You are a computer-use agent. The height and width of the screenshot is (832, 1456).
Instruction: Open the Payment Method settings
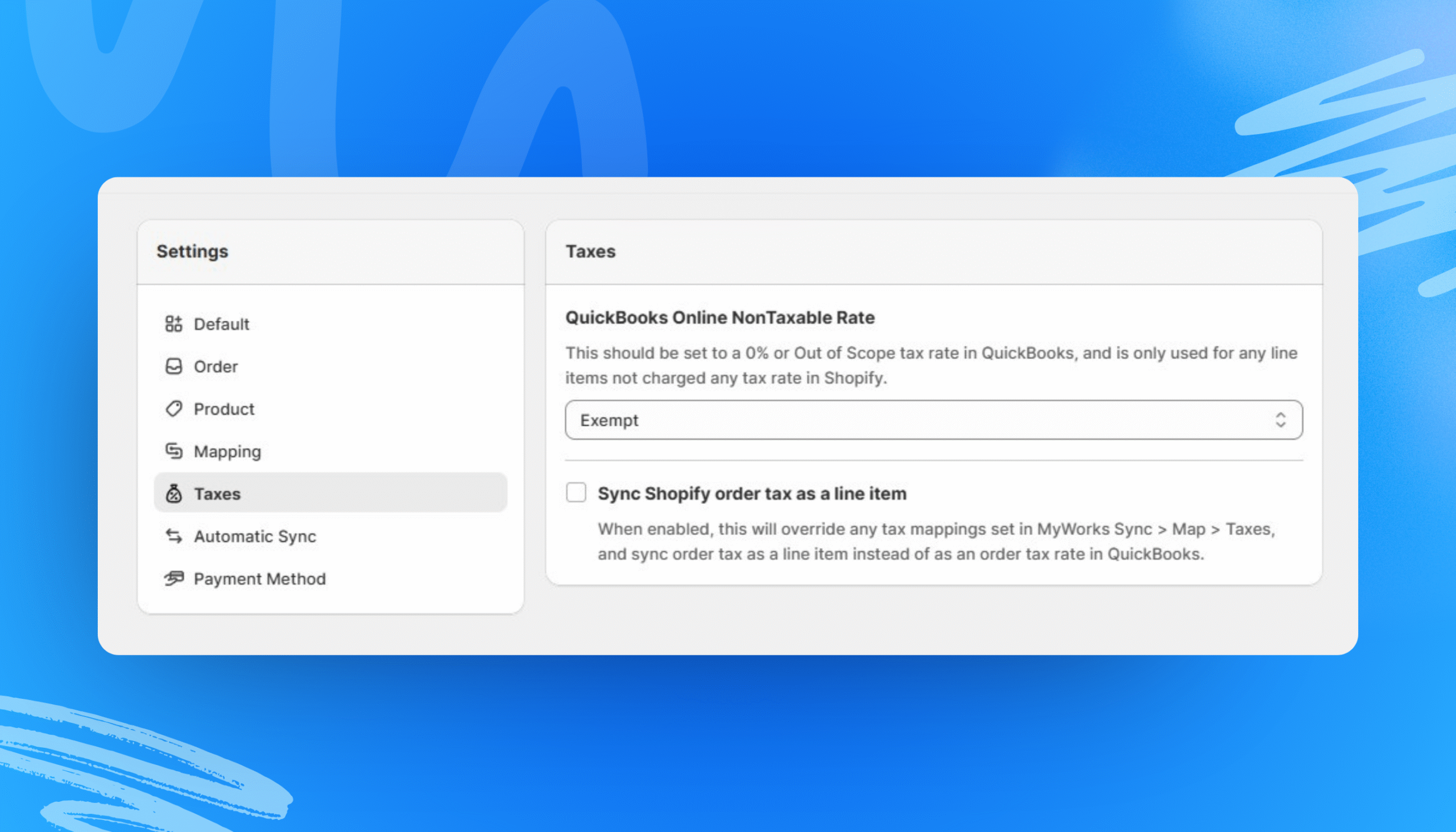tap(259, 578)
